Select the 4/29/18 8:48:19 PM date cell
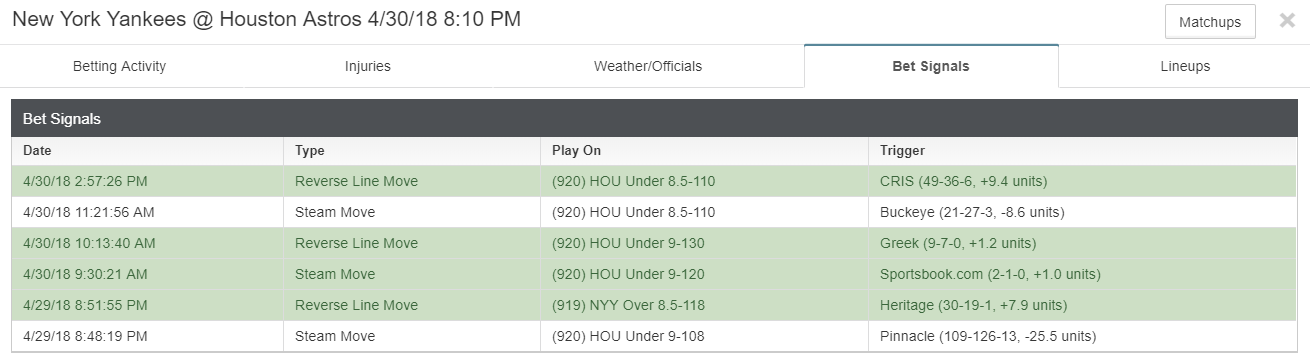Viewport: 1310px width, 362px height. (x=148, y=336)
